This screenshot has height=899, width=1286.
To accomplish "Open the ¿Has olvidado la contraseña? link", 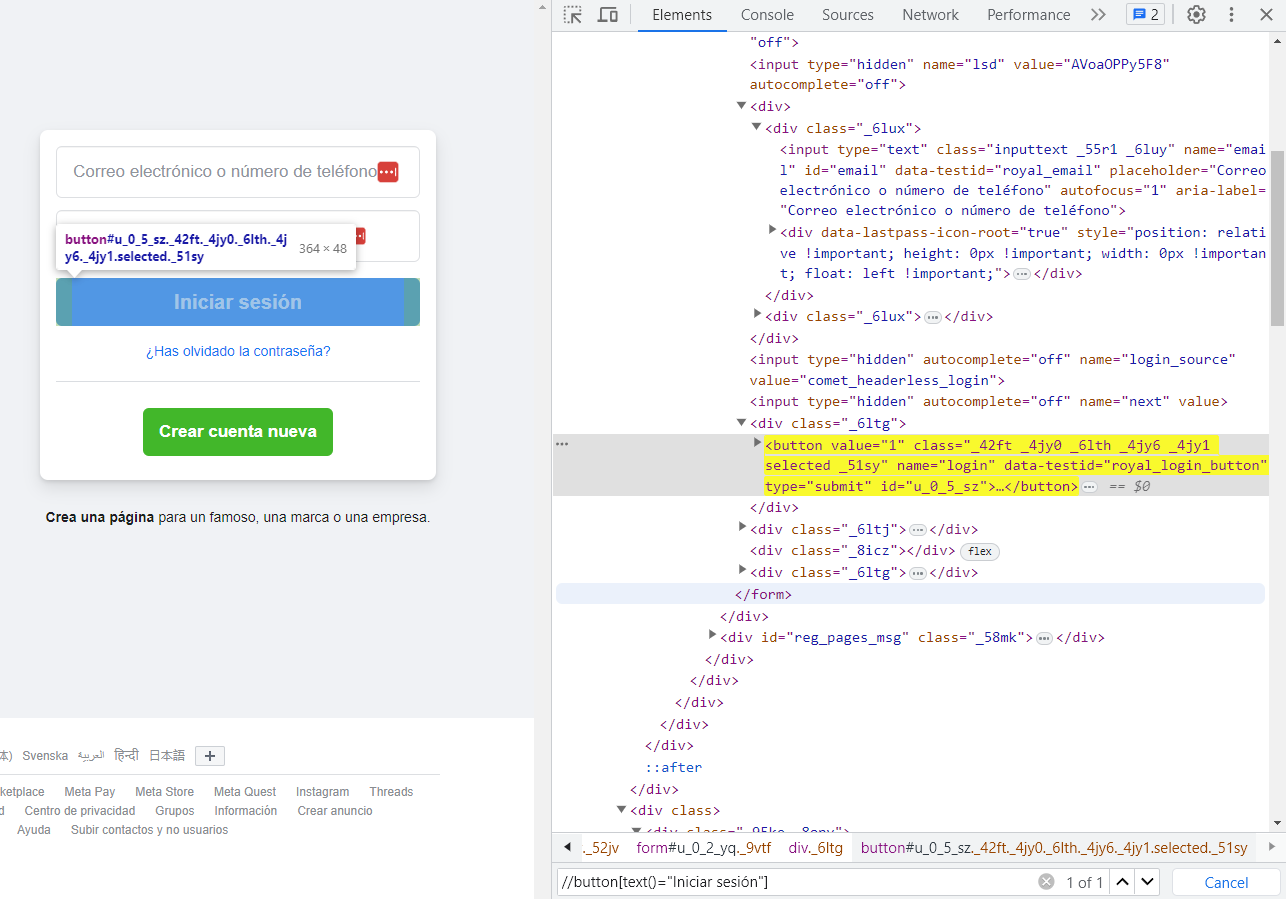I will pos(237,351).
